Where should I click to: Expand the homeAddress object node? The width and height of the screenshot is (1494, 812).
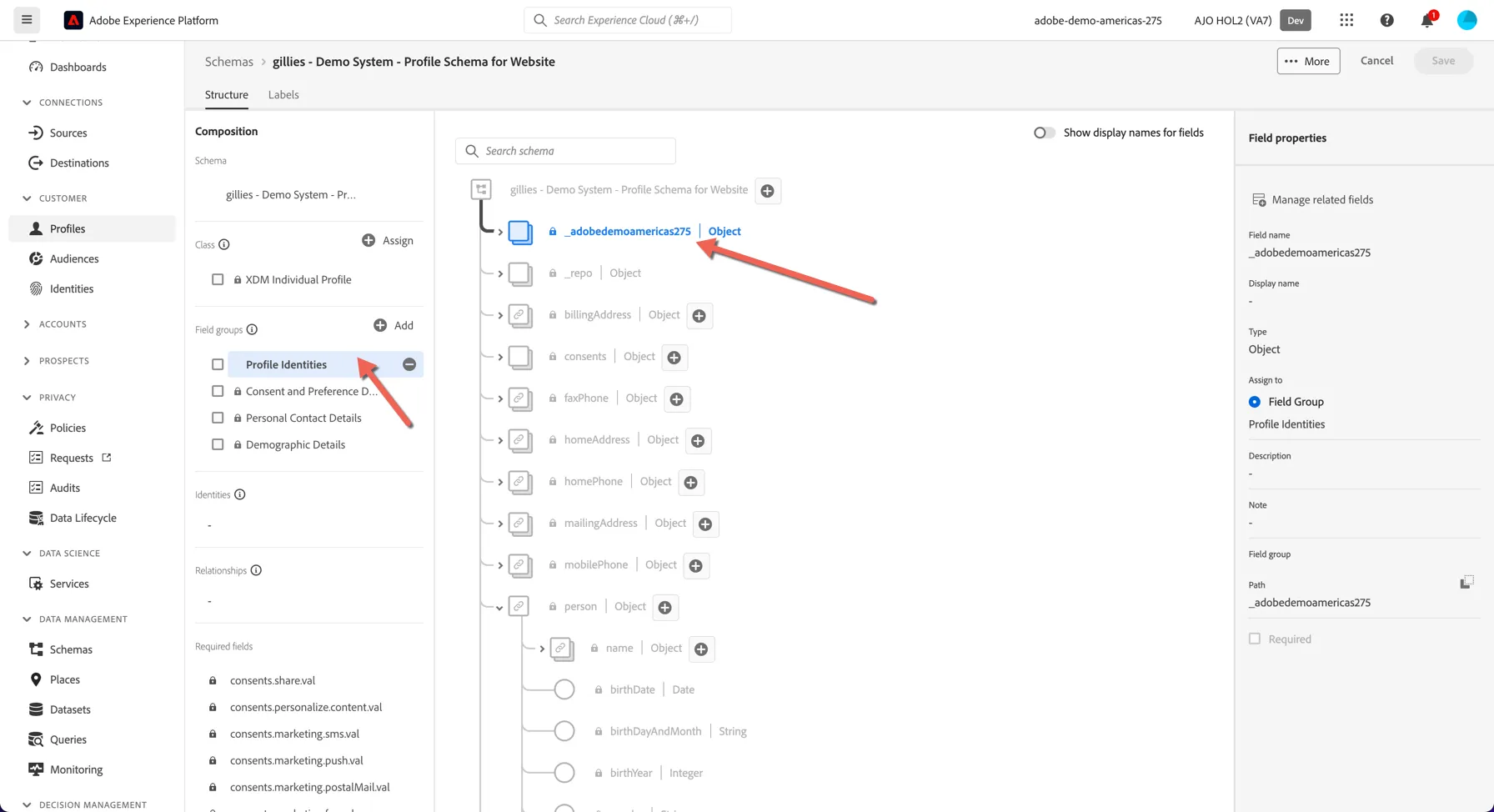point(500,440)
